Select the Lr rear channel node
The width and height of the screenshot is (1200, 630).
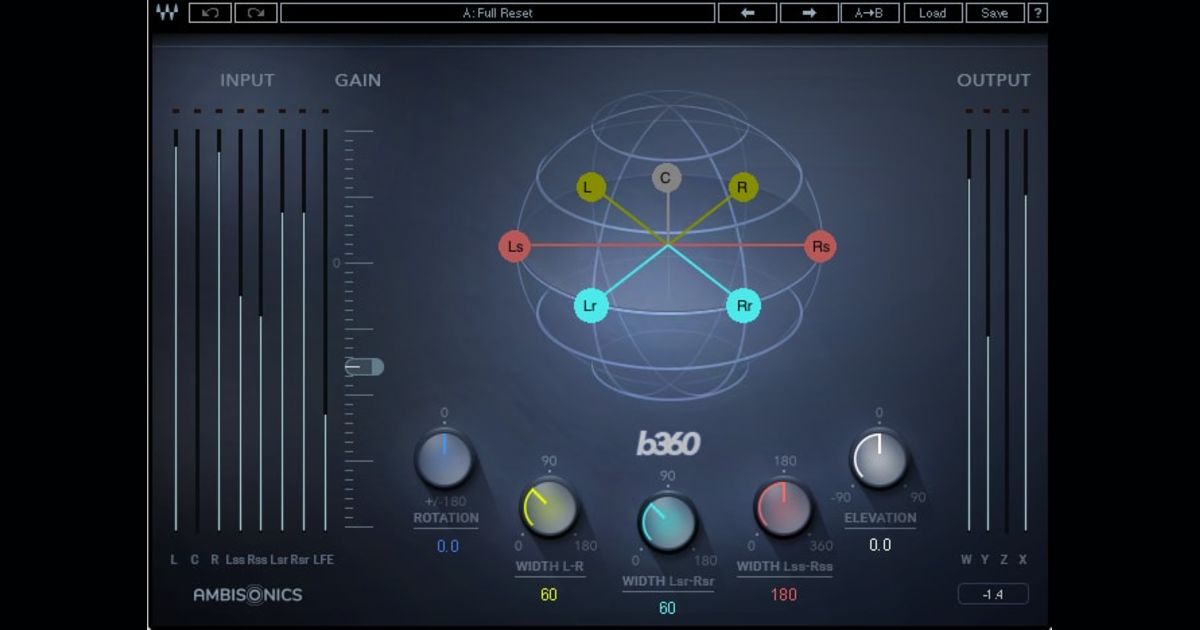click(x=590, y=307)
